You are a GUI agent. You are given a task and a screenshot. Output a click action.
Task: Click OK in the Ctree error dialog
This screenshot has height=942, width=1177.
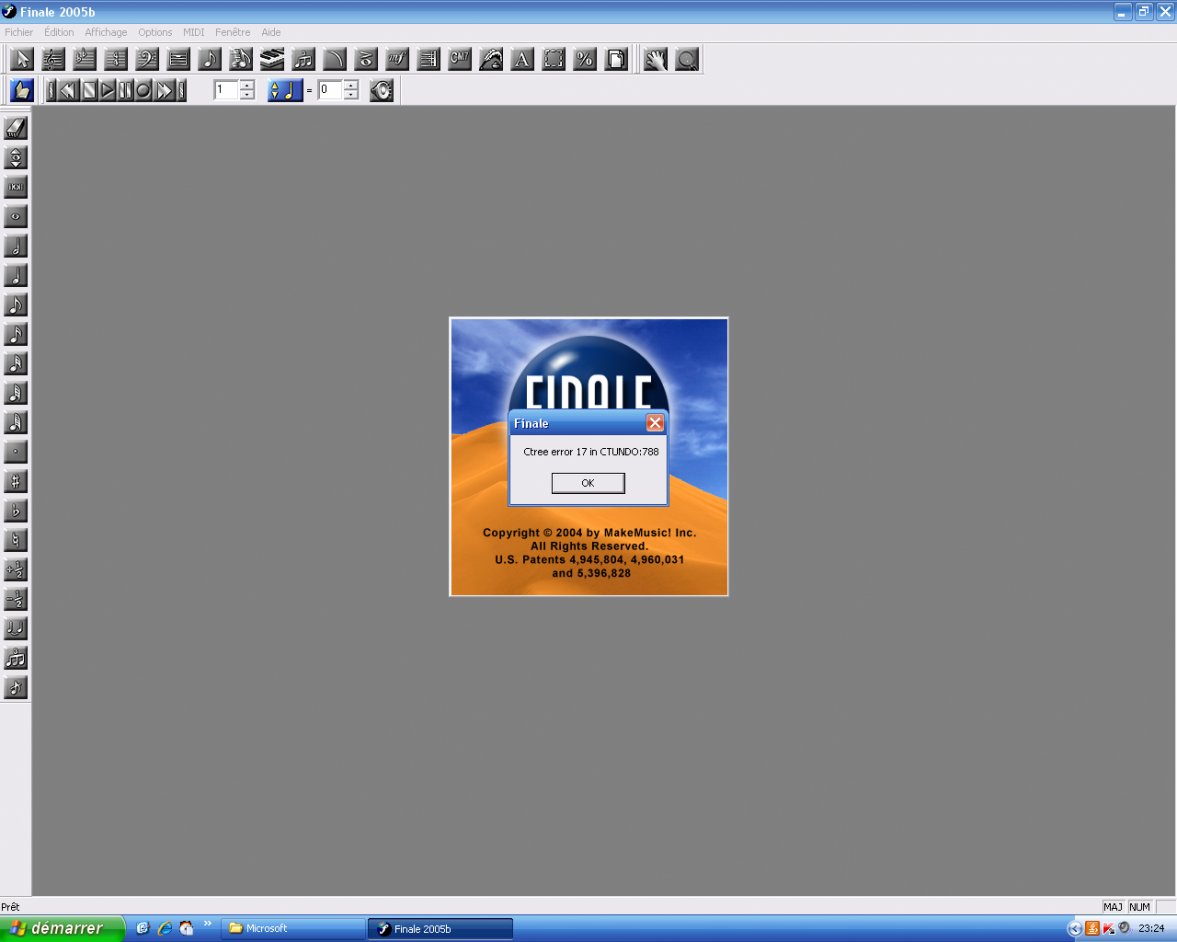(x=588, y=483)
